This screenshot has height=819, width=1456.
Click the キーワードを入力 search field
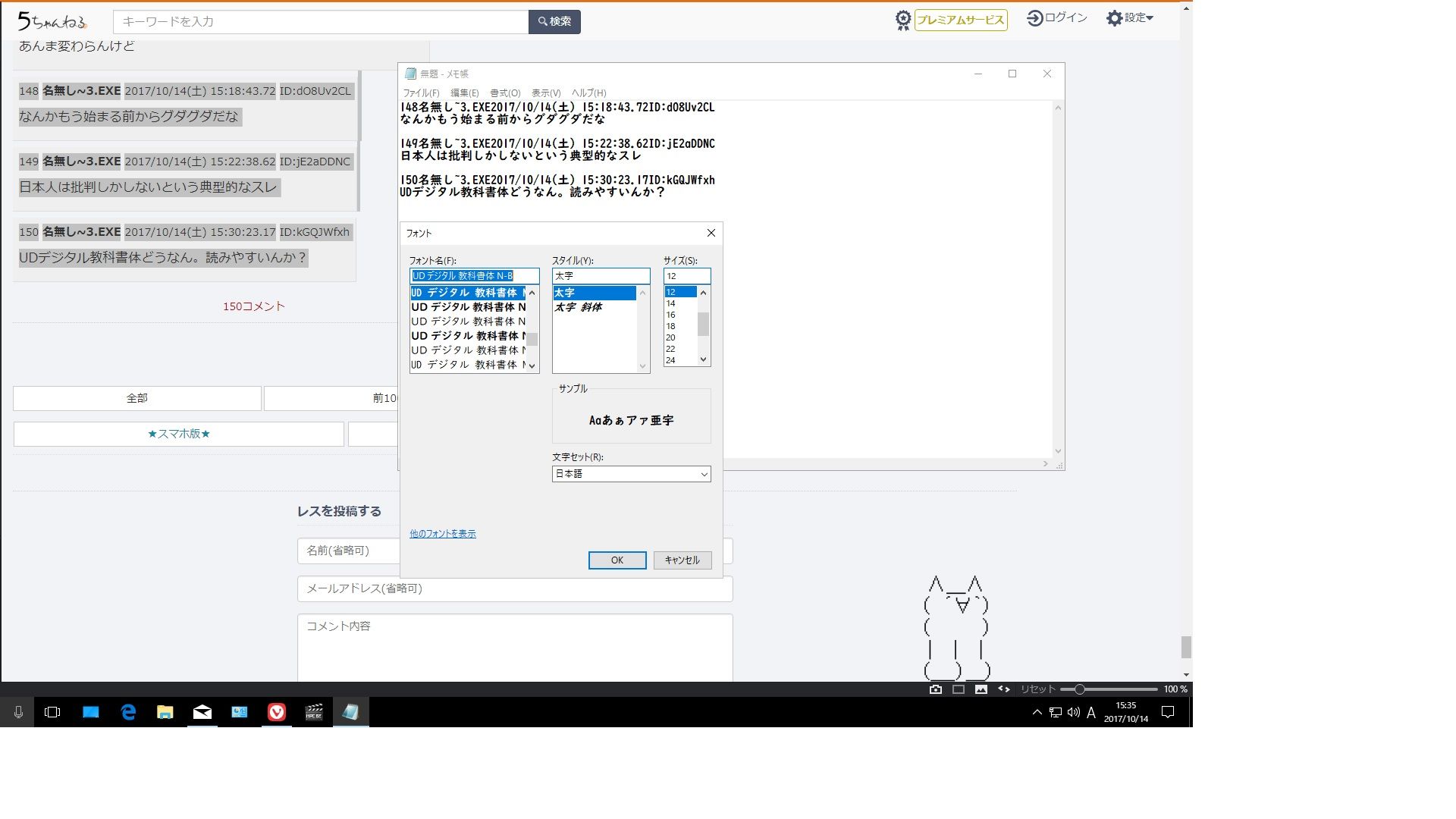point(320,22)
